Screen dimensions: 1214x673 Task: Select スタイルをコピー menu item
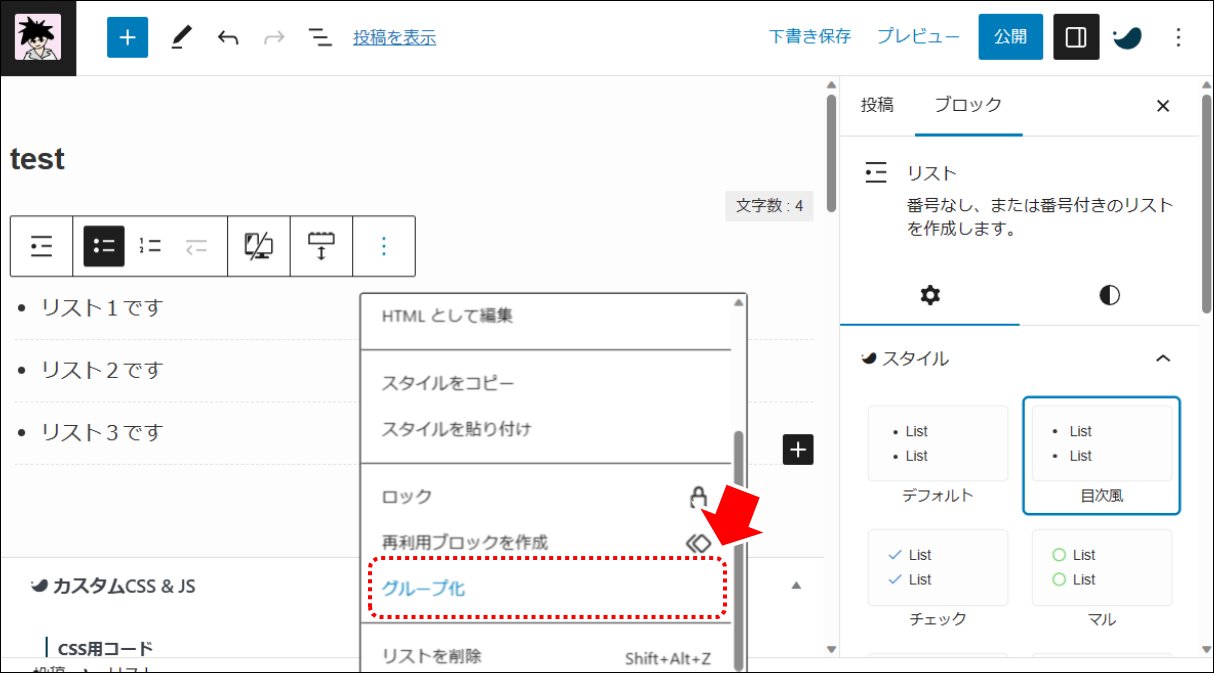click(448, 383)
